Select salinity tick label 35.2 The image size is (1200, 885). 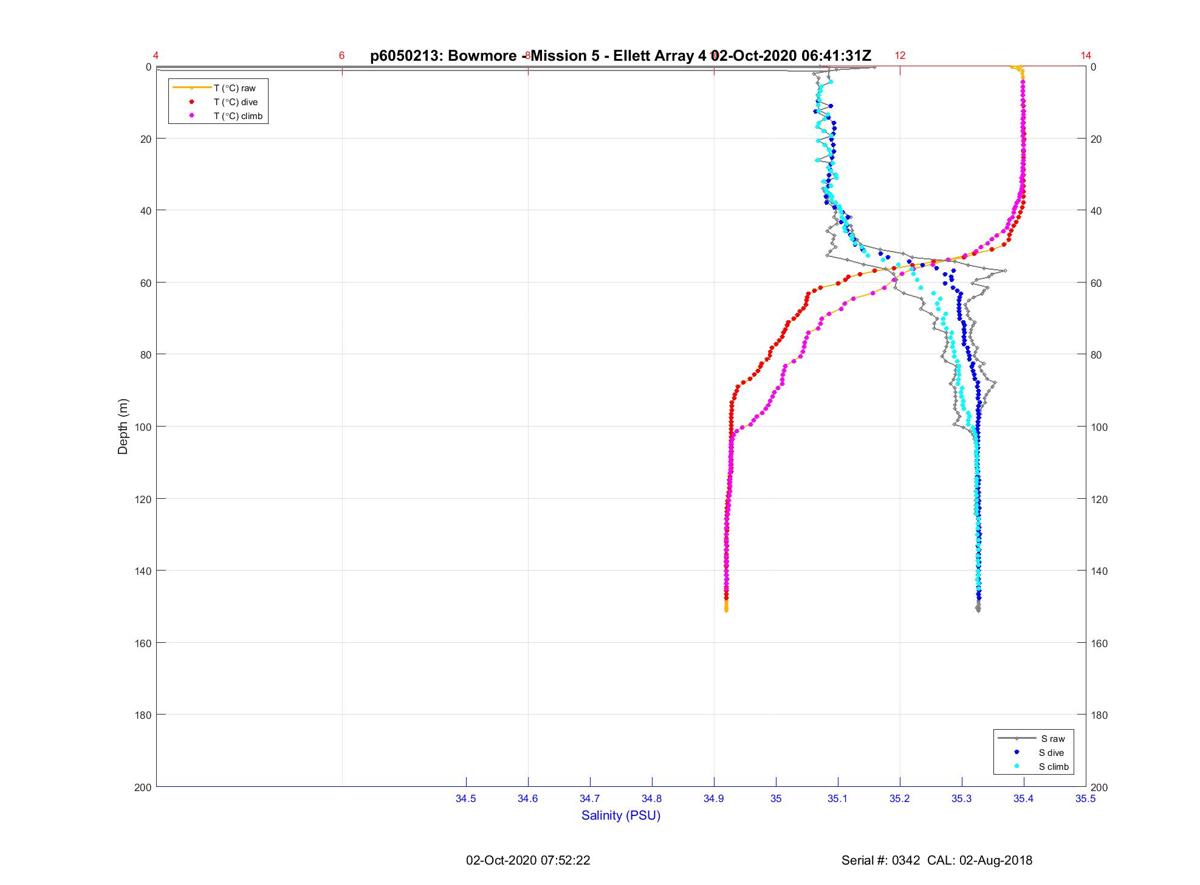point(900,798)
